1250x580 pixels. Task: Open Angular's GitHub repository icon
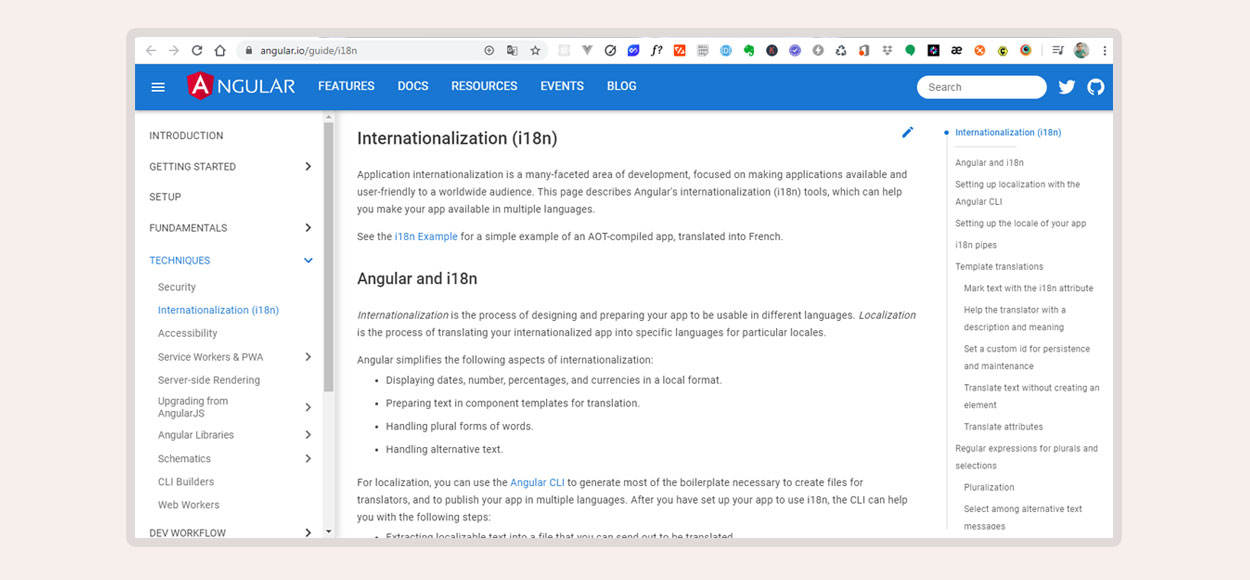[x=1096, y=87]
